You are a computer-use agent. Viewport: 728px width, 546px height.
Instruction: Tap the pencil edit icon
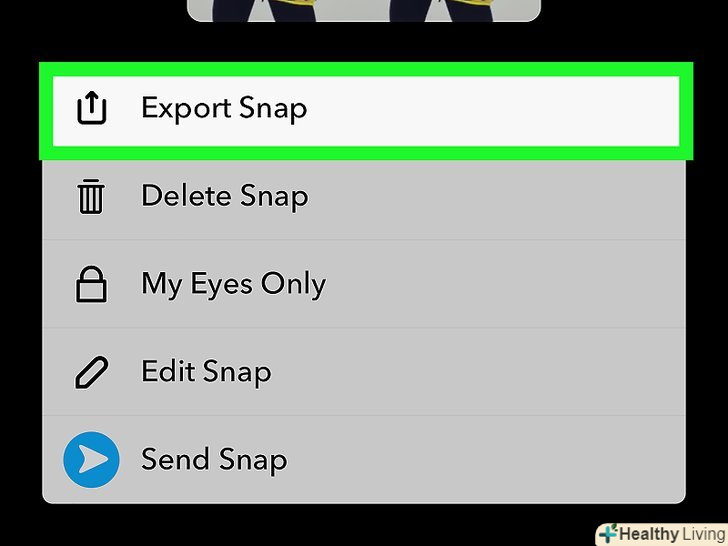click(91, 372)
